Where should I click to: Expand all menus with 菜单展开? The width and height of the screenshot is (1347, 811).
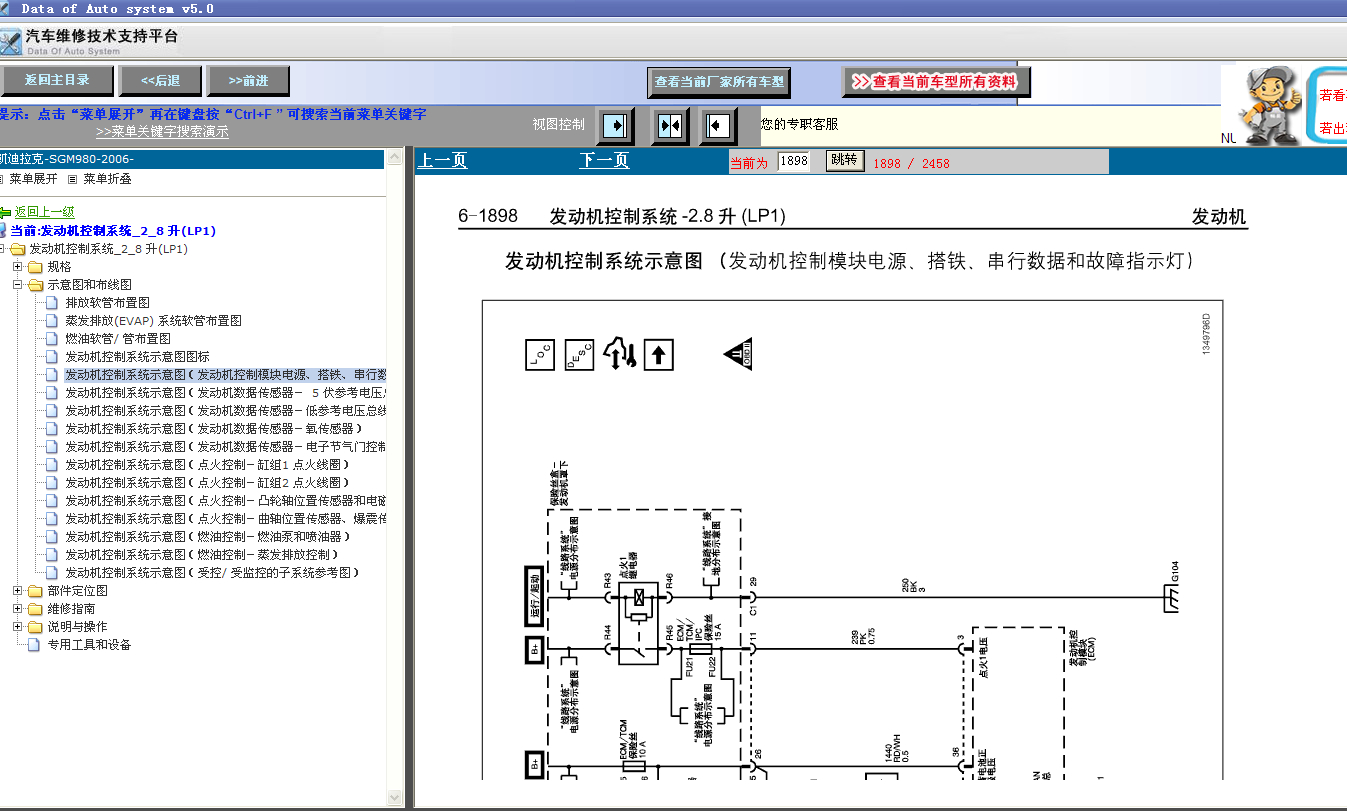(x=34, y=179)
